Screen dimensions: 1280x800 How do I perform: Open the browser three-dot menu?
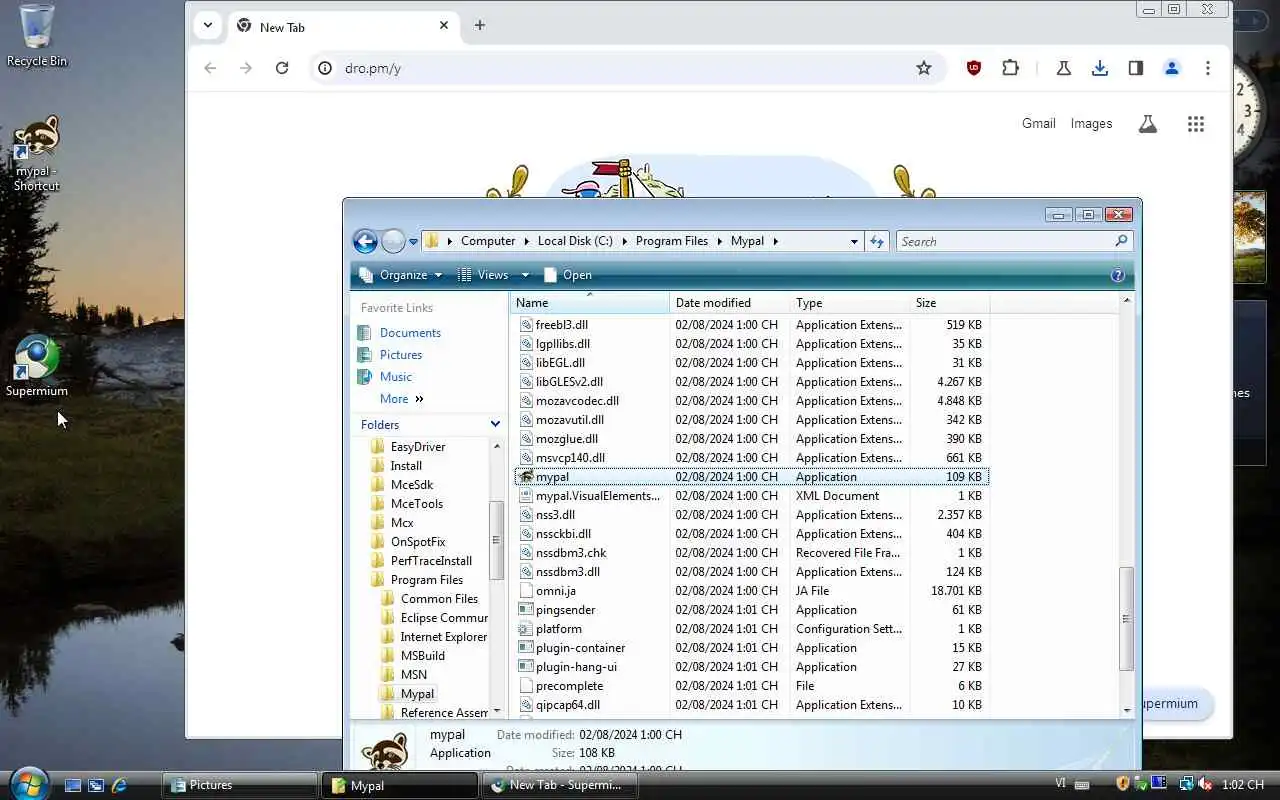(1208, 68)
